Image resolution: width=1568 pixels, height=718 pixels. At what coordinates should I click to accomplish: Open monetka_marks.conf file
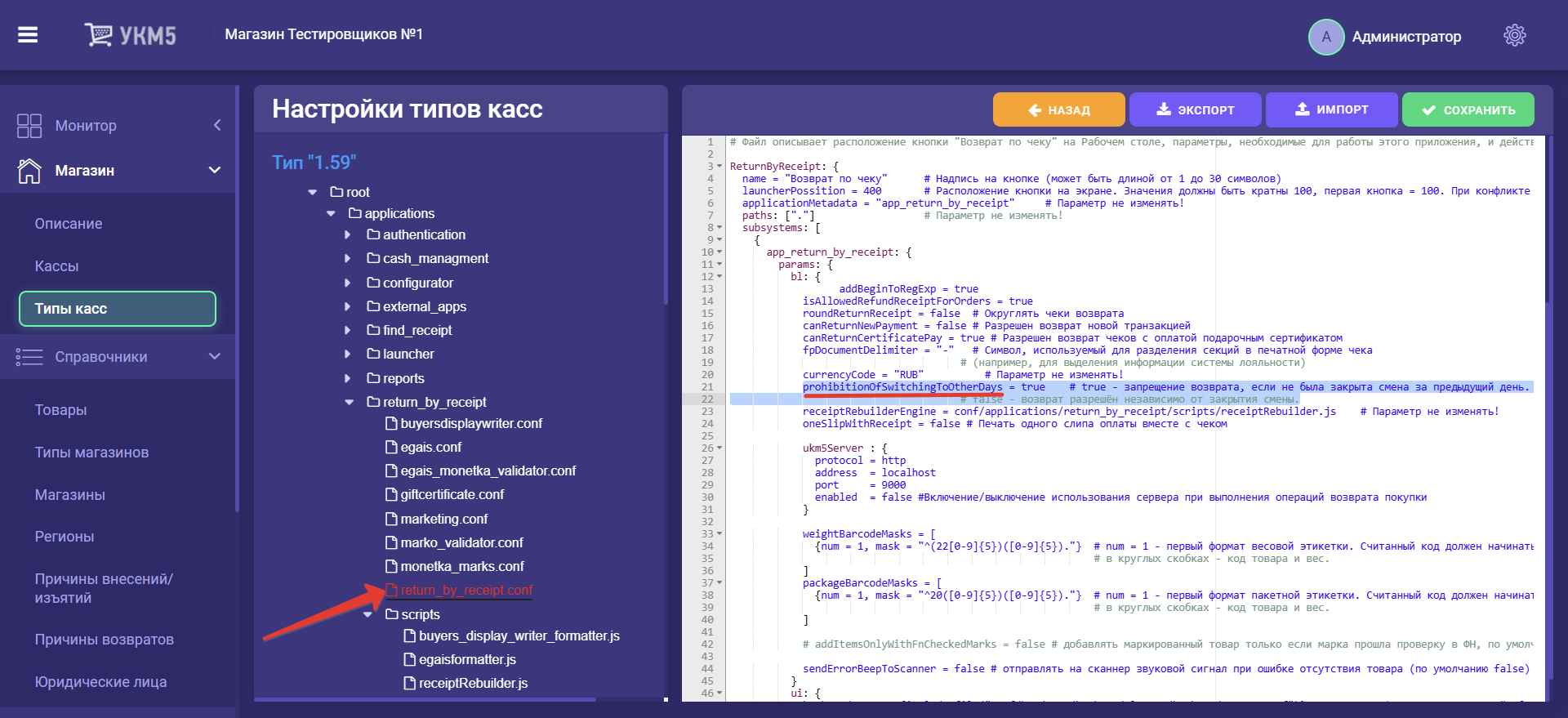(462, 566)
